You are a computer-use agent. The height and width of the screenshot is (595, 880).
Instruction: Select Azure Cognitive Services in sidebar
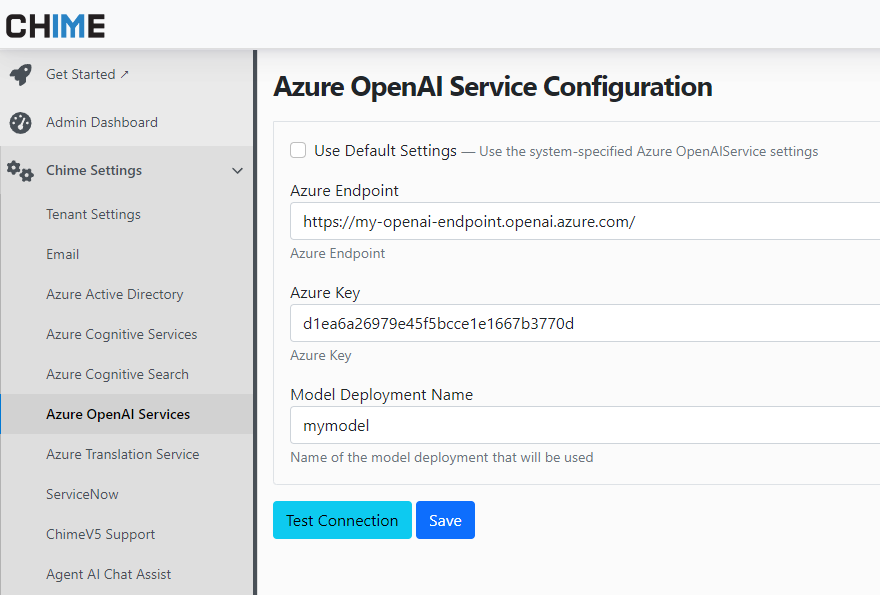pos(121,334)
